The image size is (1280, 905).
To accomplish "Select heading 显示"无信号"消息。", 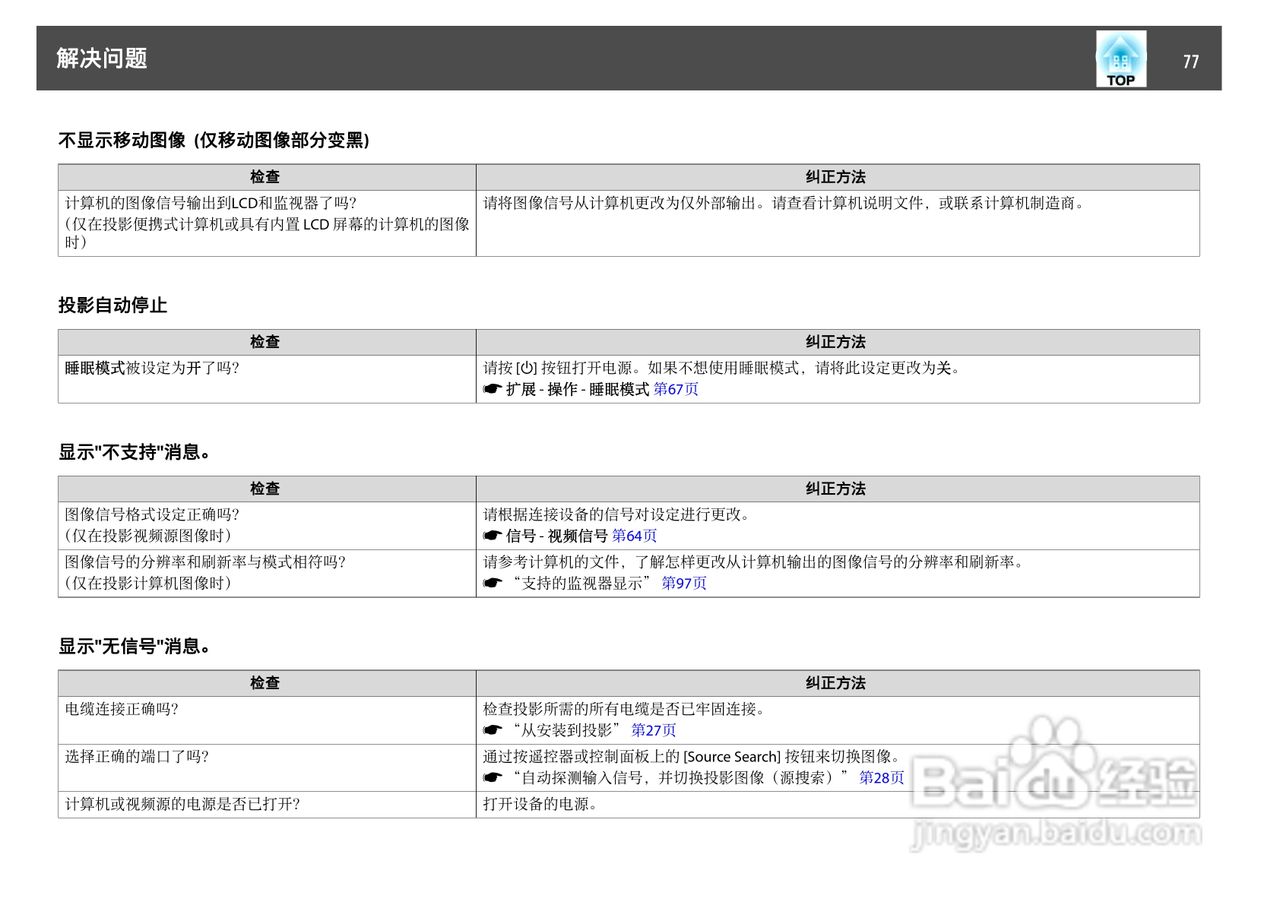I will pos(136,646).
